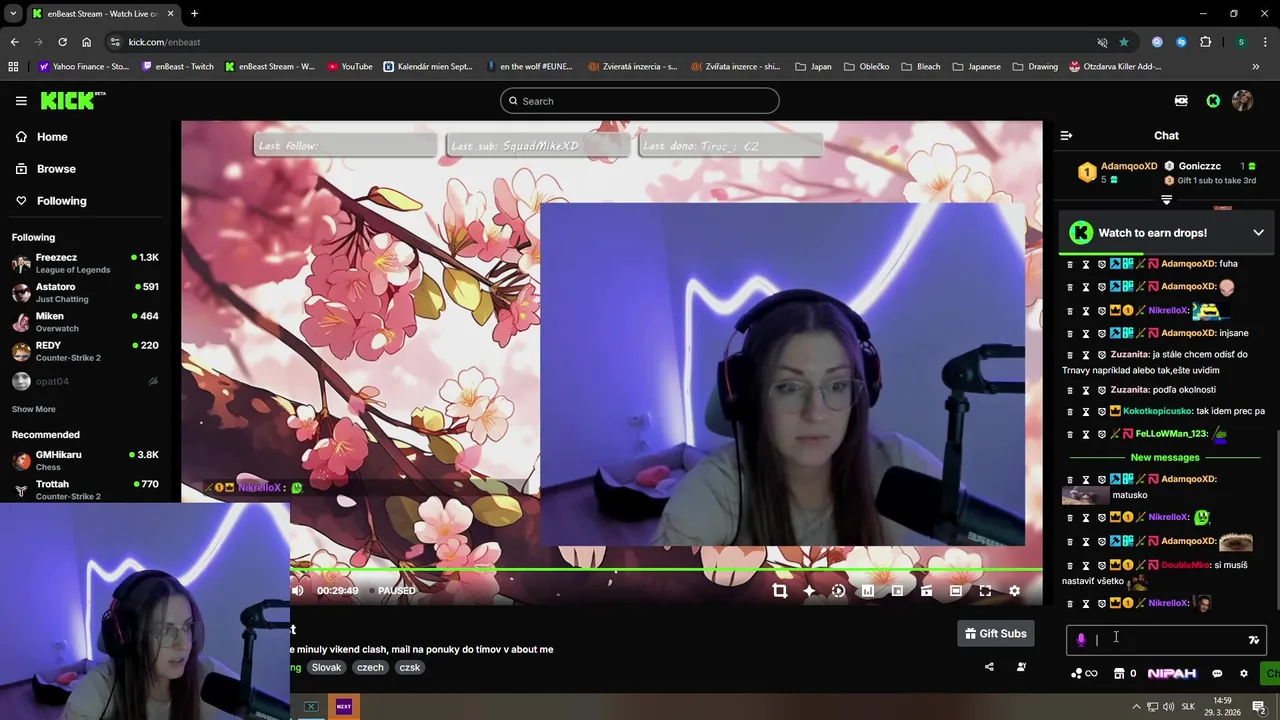Open the stream stats bars icon
1280x720 pixels.
pos(868,591)
